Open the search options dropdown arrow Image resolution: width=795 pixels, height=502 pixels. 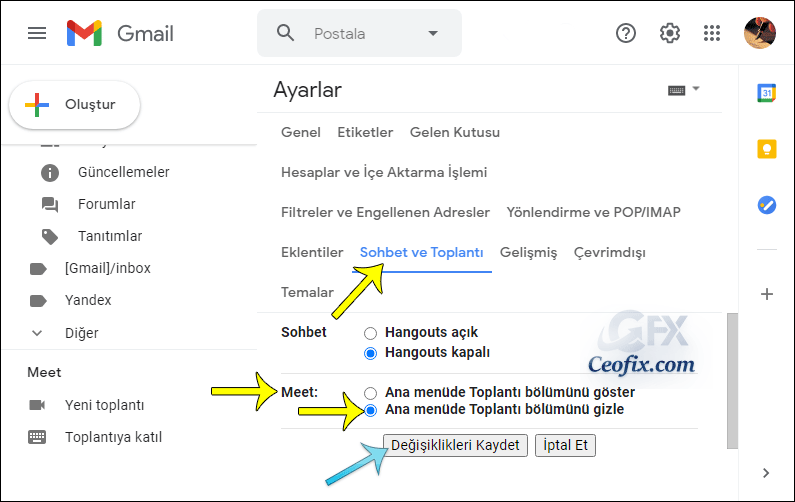[x=432, y=33]
